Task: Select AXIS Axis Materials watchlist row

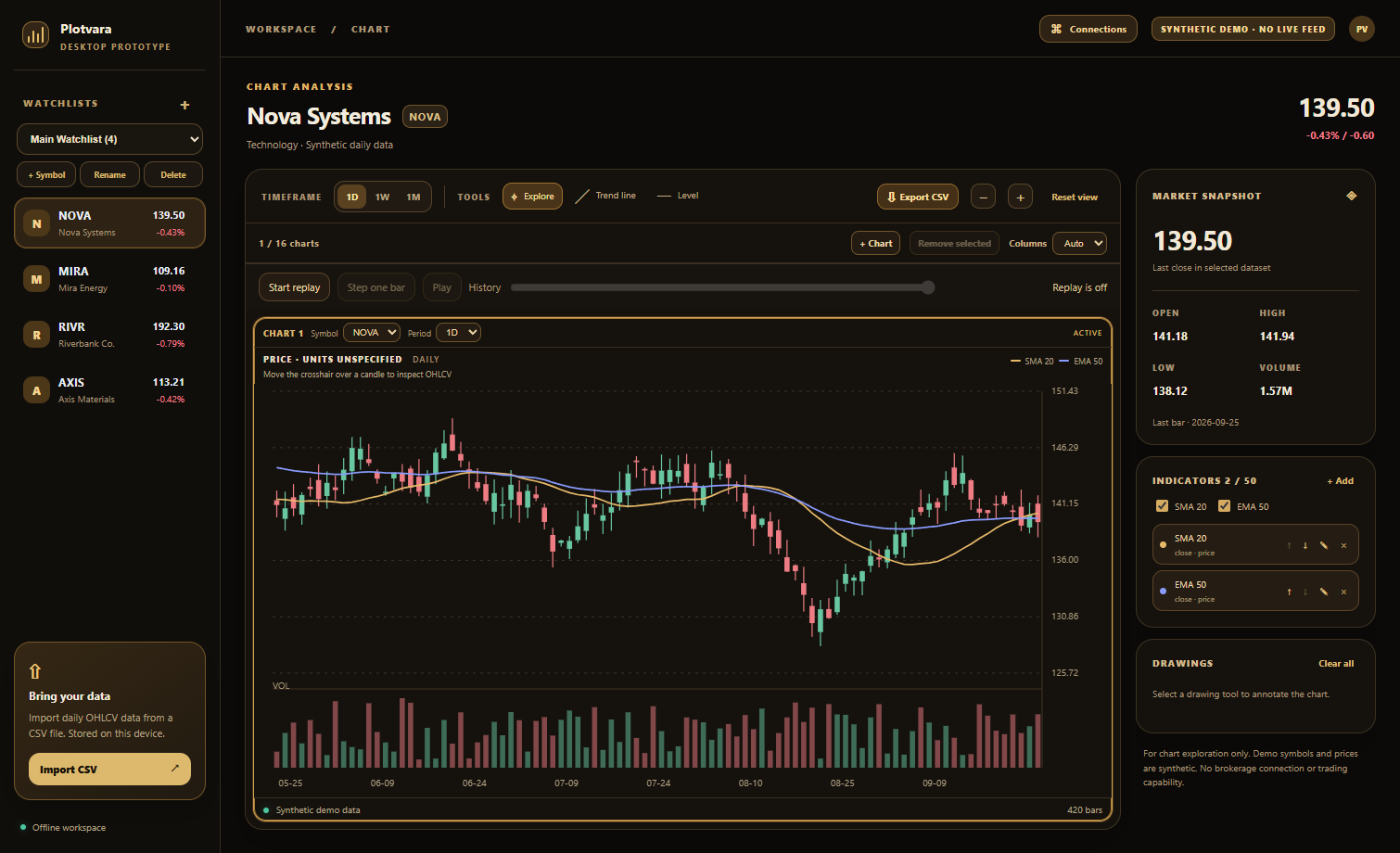Action: (109, 390)
